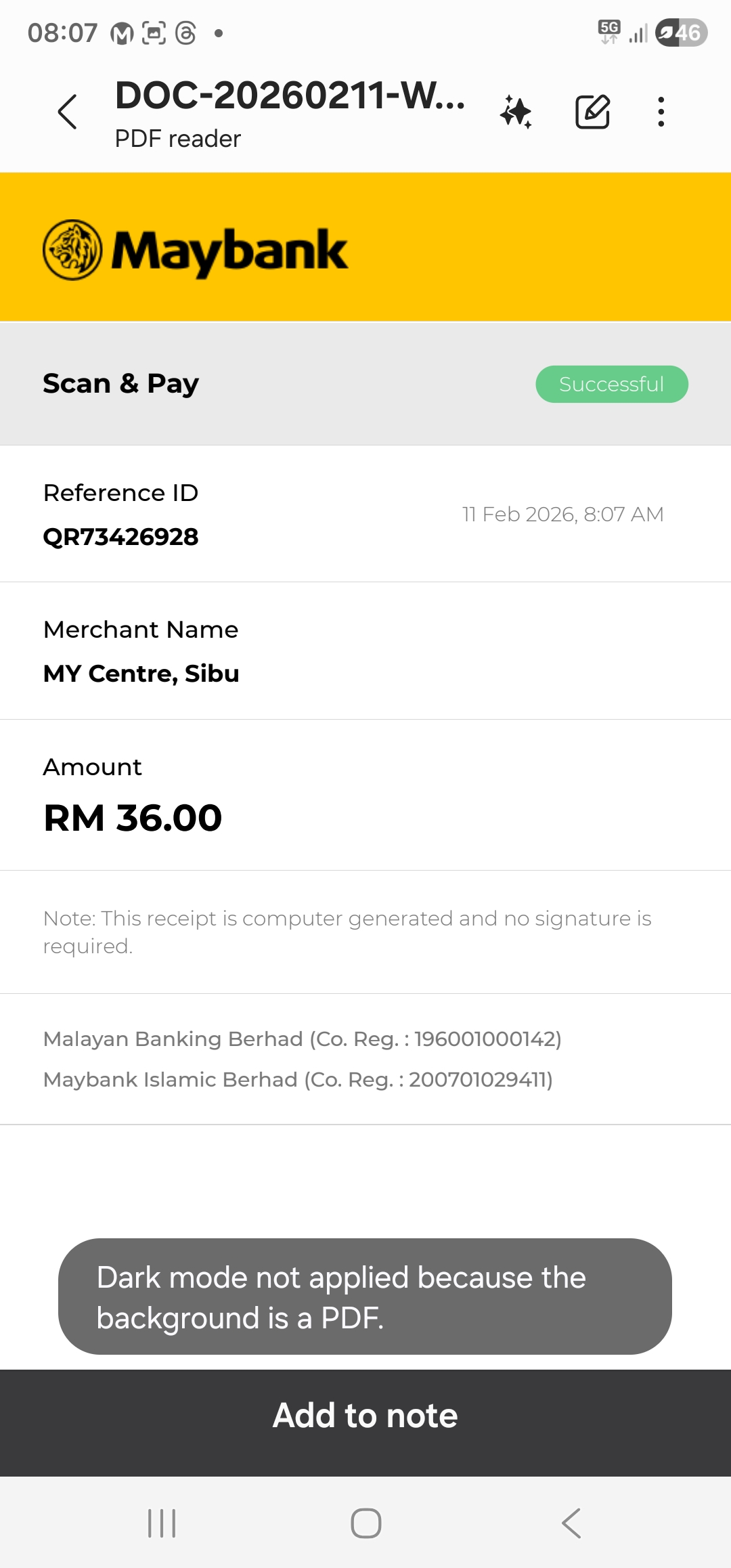Select the reference ID QR73426928
The height and width of the screenshot is (1568, 731).
pyautogui.click(x=120, y=537)
